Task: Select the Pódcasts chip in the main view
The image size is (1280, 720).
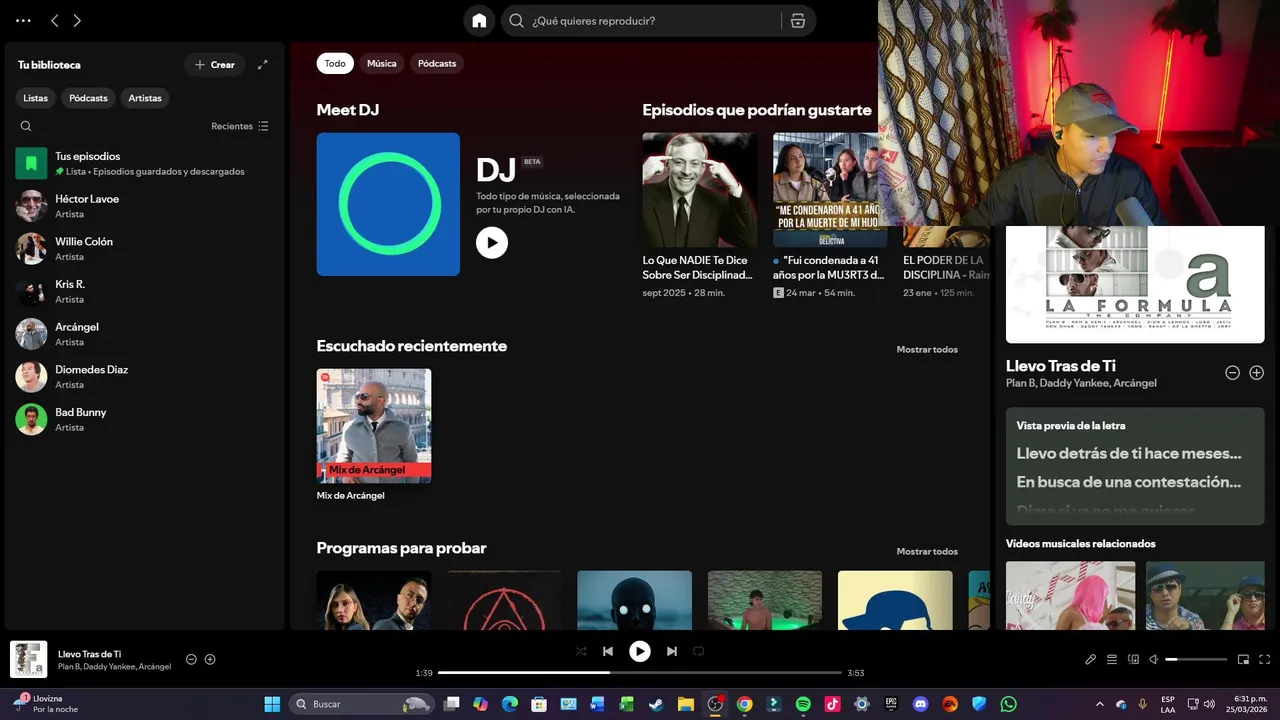Action: click(x=437, y=63)
